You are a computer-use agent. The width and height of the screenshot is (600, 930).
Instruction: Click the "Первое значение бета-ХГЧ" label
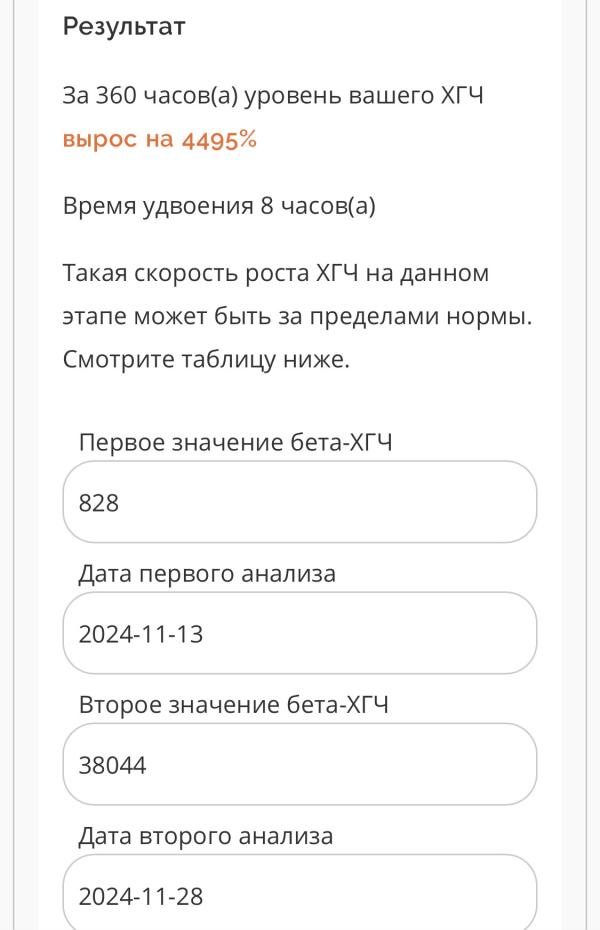234,442
